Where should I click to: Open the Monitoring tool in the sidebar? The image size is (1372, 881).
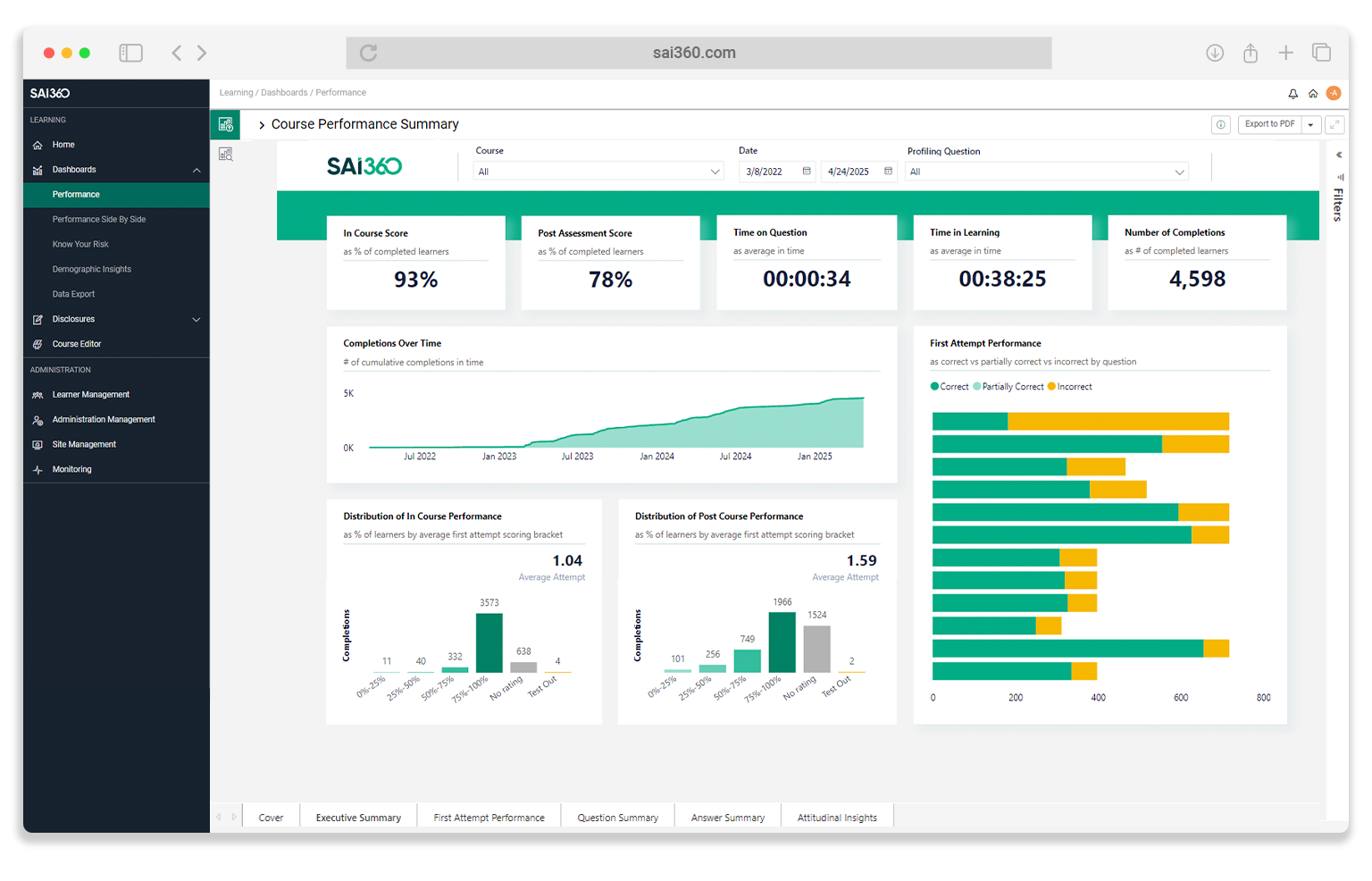coord(71,469)
